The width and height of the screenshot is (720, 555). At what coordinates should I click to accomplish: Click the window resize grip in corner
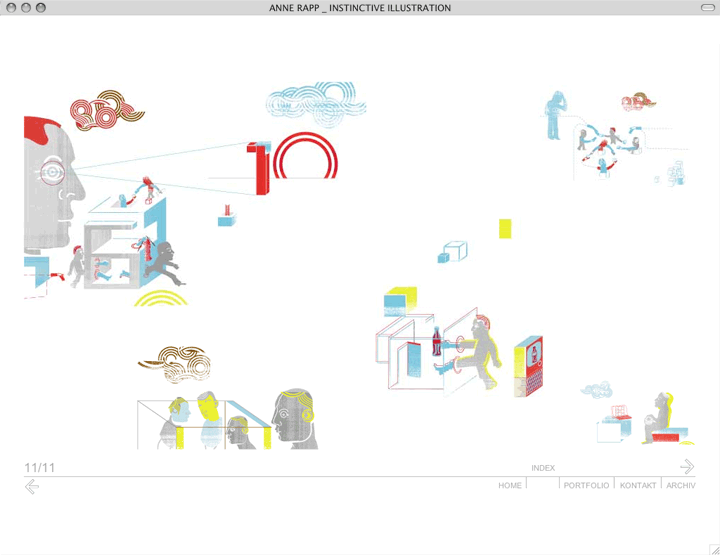pyautogui.click(x=713, y=548)
